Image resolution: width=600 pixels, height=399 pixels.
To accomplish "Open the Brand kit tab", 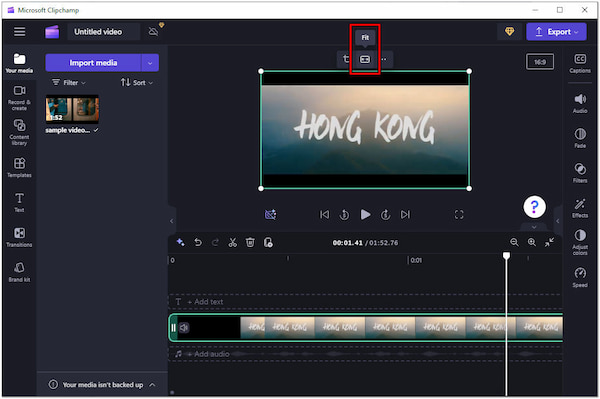I will pyautogui.click(x=19, y=272).
